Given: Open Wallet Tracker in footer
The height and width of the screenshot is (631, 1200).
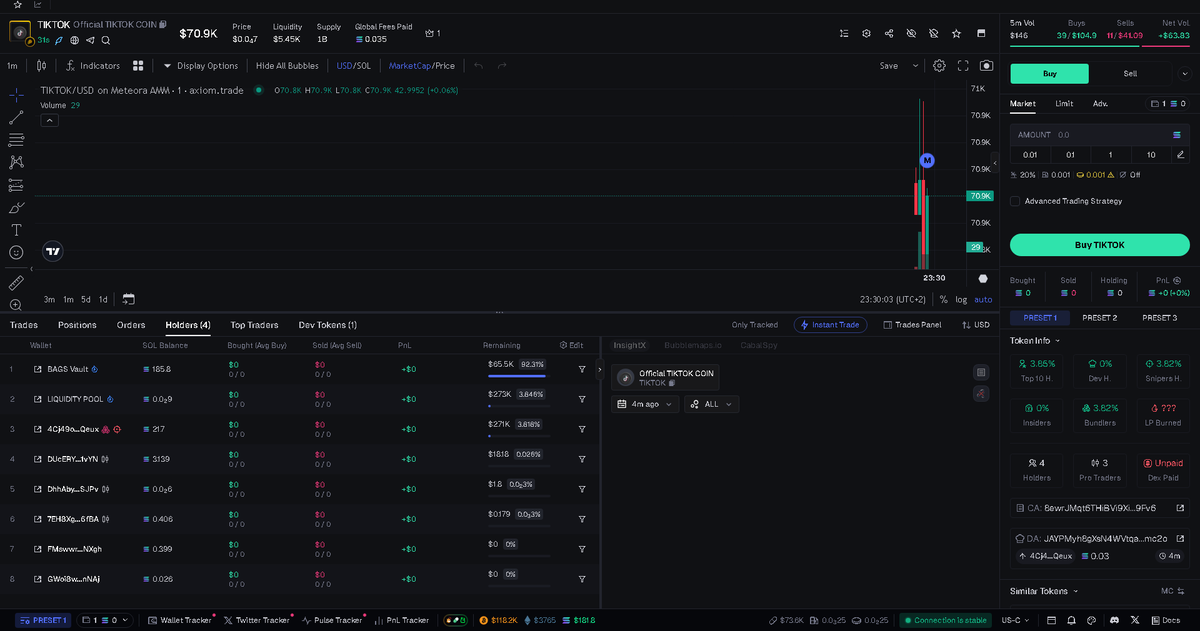Looking at the screenshot, I should tap(180, 620).
